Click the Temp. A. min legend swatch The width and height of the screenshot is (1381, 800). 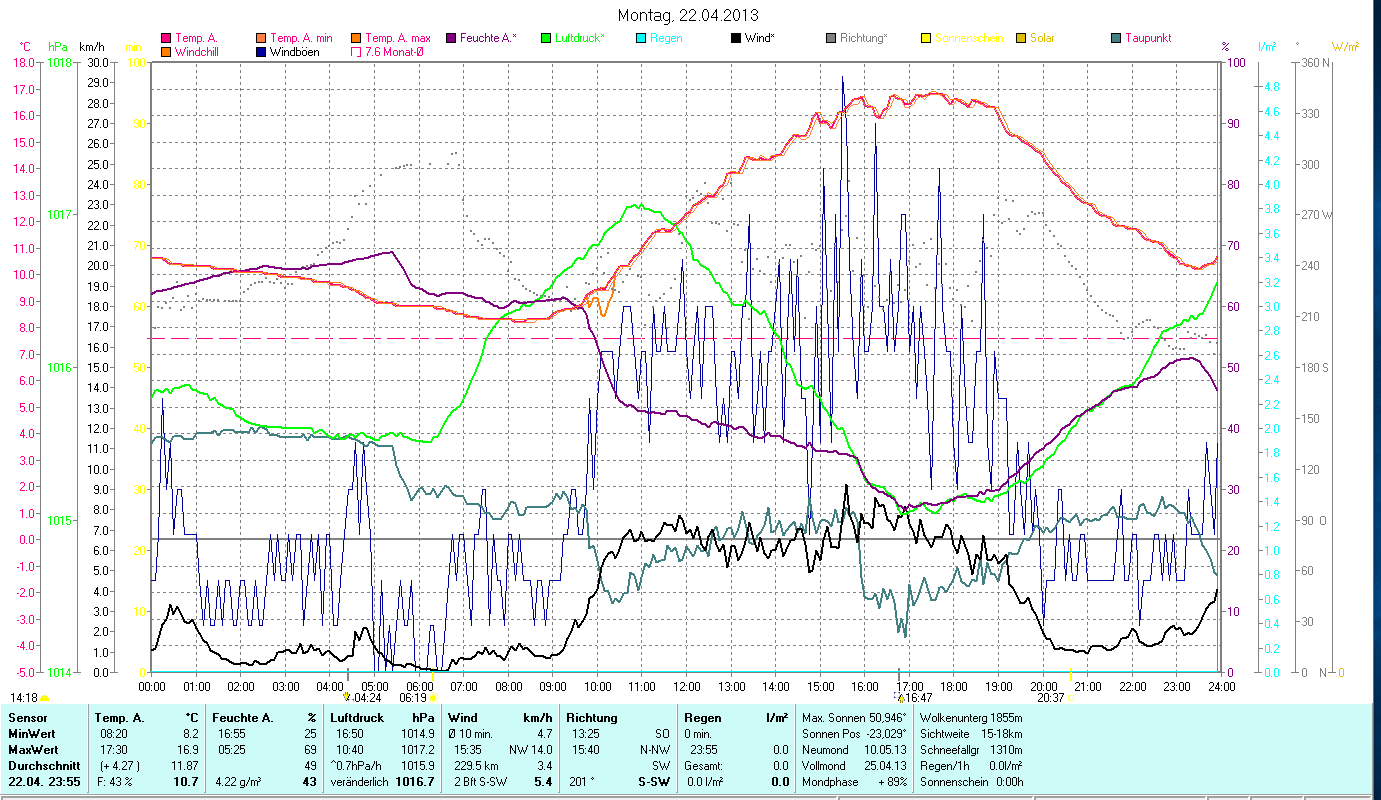pyautogui.click(x=262, y=38)
